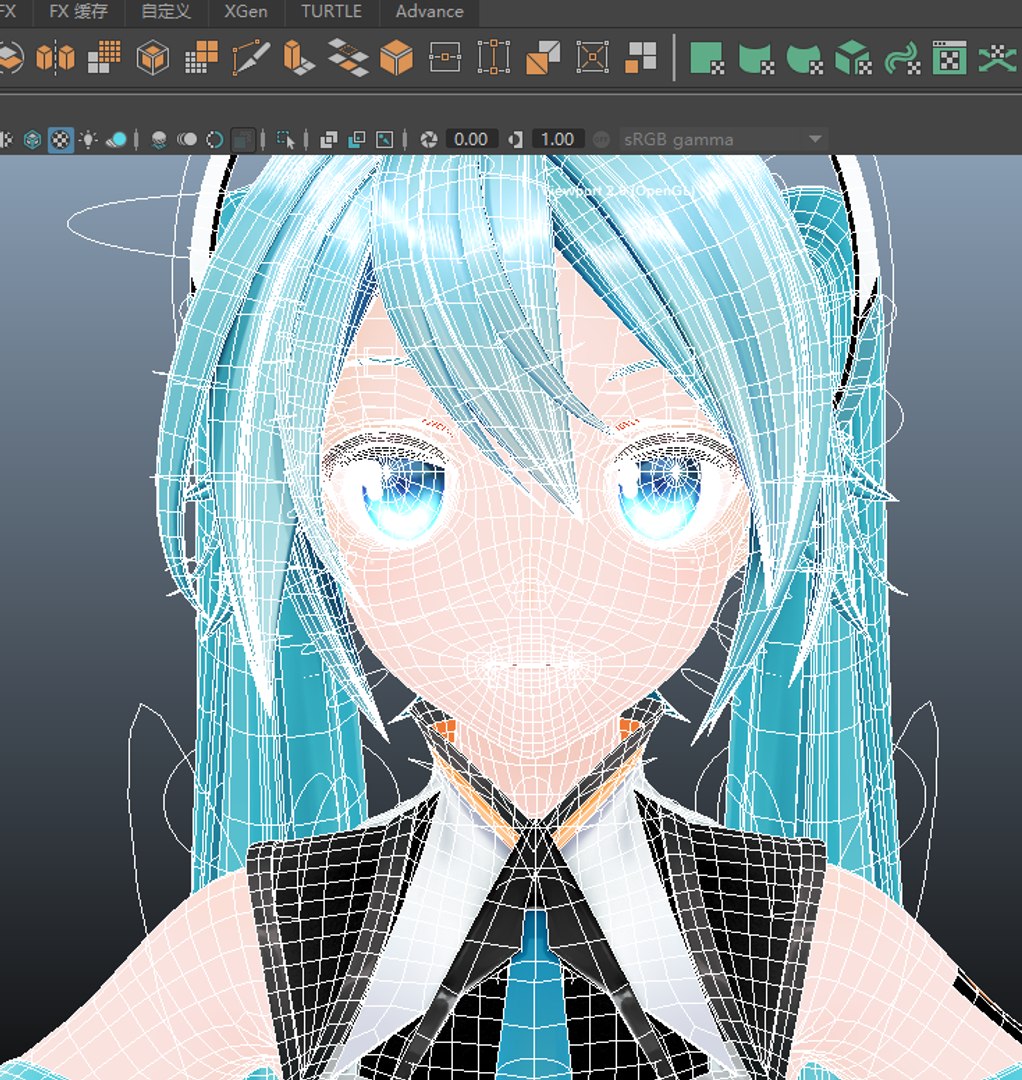The height and width of the screenshot is (1080, 1022).
Task: Click the gamma icon beside 1.00
Action: [515, 140]
